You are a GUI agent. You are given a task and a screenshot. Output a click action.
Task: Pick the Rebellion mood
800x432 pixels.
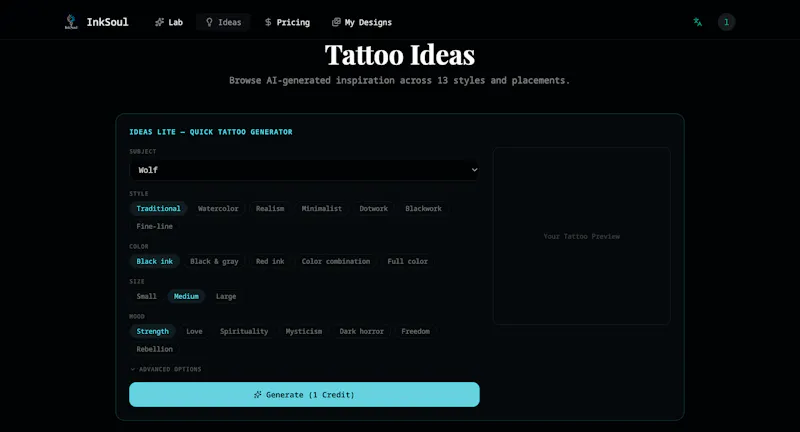[x=155, y=349]
